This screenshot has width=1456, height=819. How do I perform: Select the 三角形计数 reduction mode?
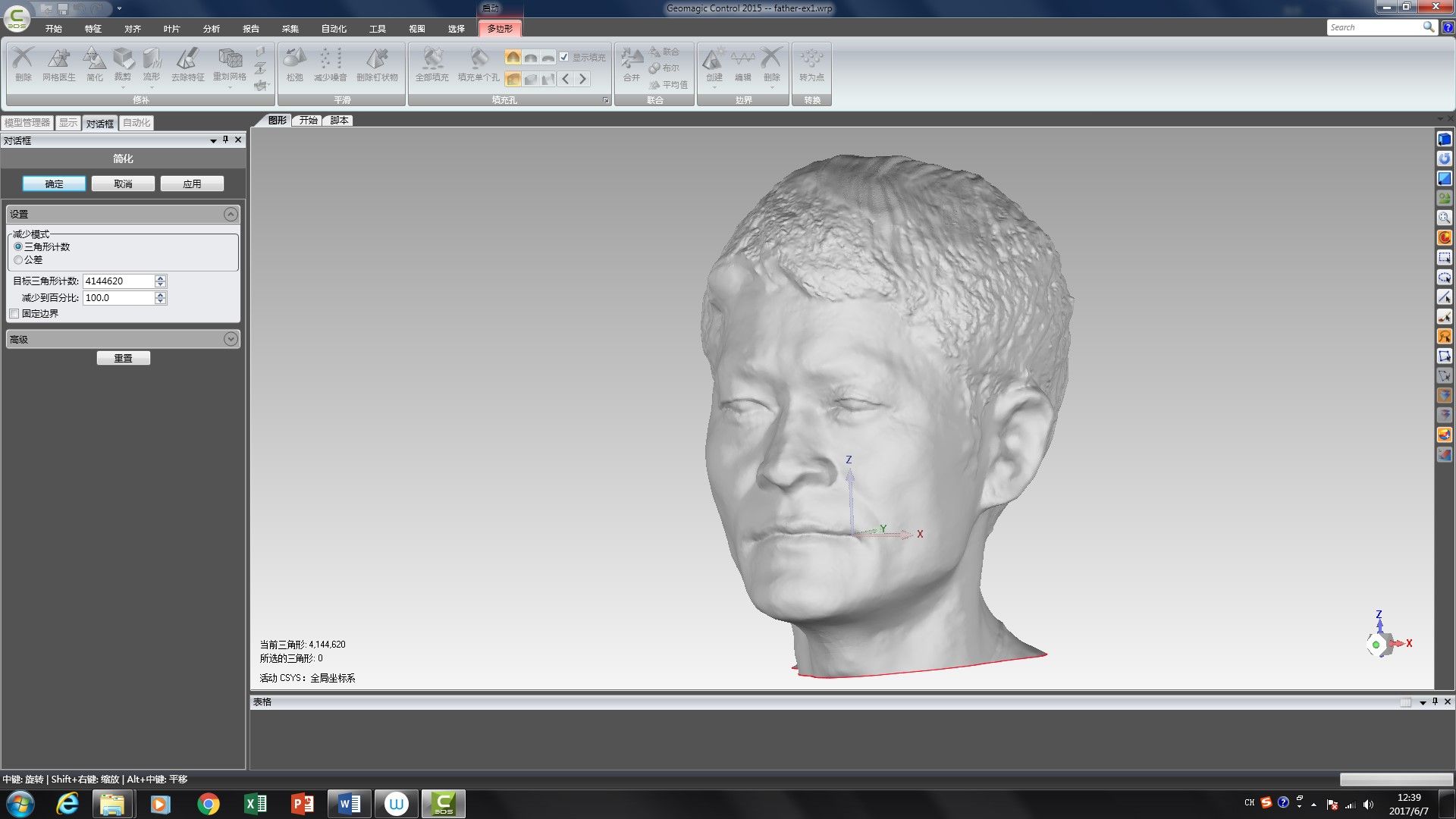tap(18, 246)
